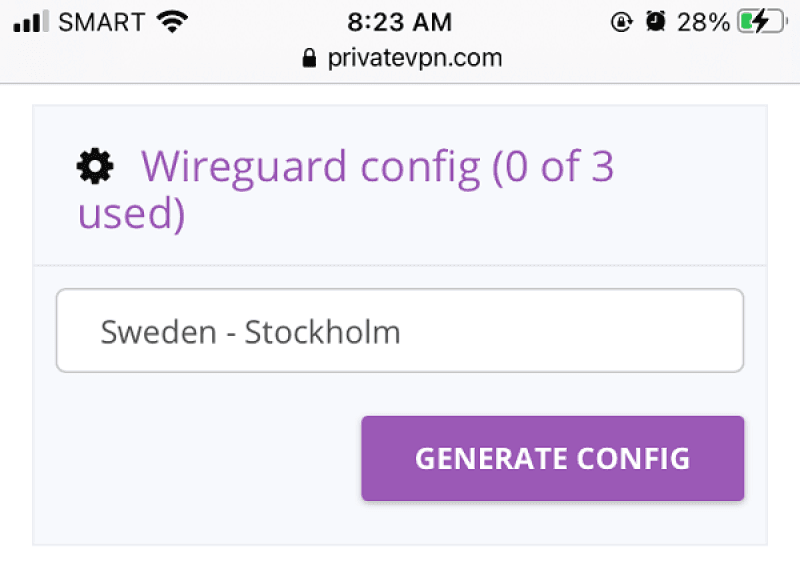The width and height of the screenshot is (800, 565).
Task: Click the "(0 of 3" usage count text
Action: (x=552, y=166)
